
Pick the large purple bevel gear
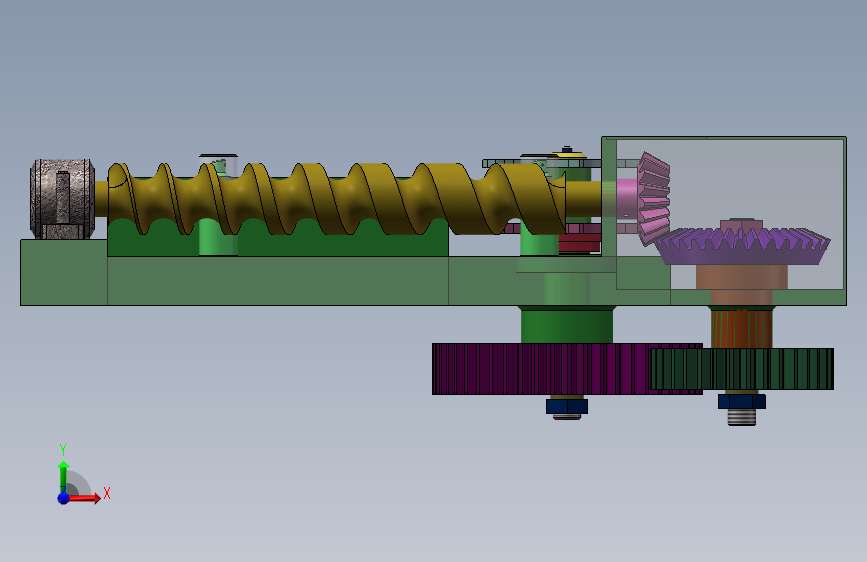tap(743, 246)
